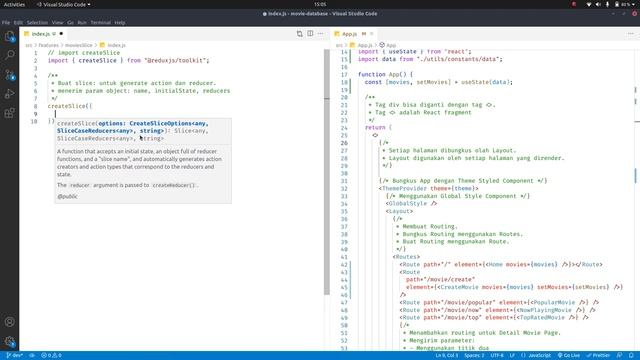Click the JavaScript language mode indicator

tap(539, 356)
